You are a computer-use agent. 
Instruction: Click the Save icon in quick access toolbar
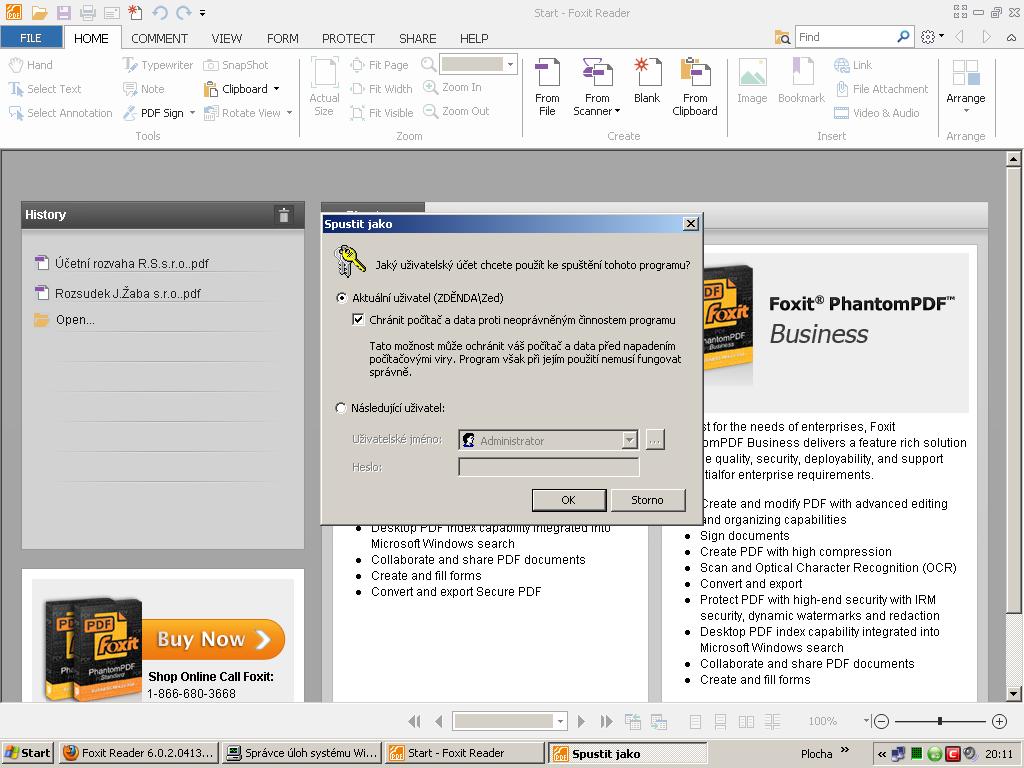point(63,12)
